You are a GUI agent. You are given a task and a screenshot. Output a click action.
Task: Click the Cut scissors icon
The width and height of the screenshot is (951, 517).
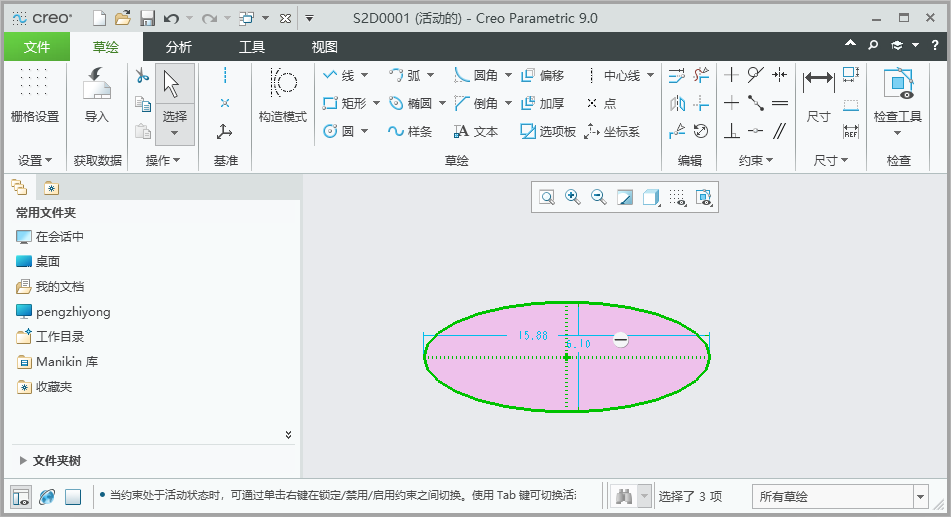143,75
